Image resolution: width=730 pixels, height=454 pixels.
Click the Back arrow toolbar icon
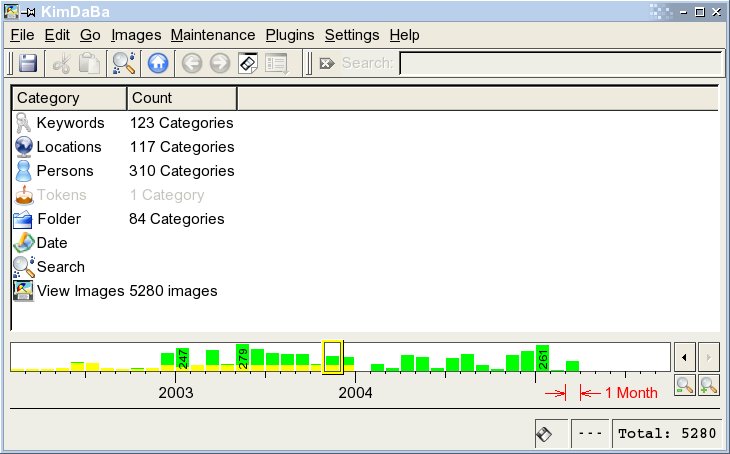pyautogui.click(x=192, y=63)
